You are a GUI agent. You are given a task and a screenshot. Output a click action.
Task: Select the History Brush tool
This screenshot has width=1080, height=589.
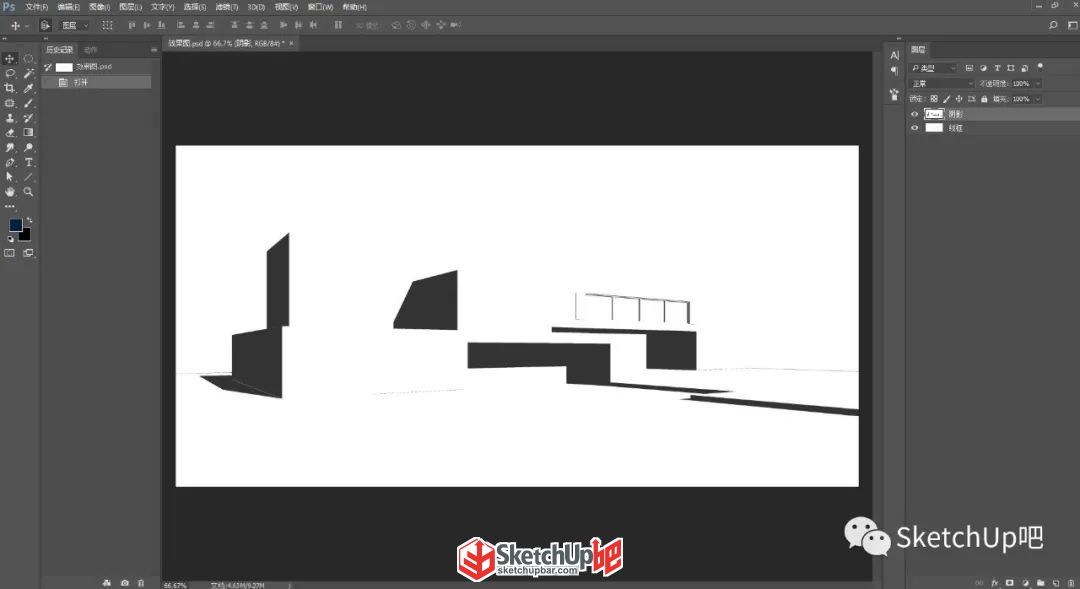(28, 118)
